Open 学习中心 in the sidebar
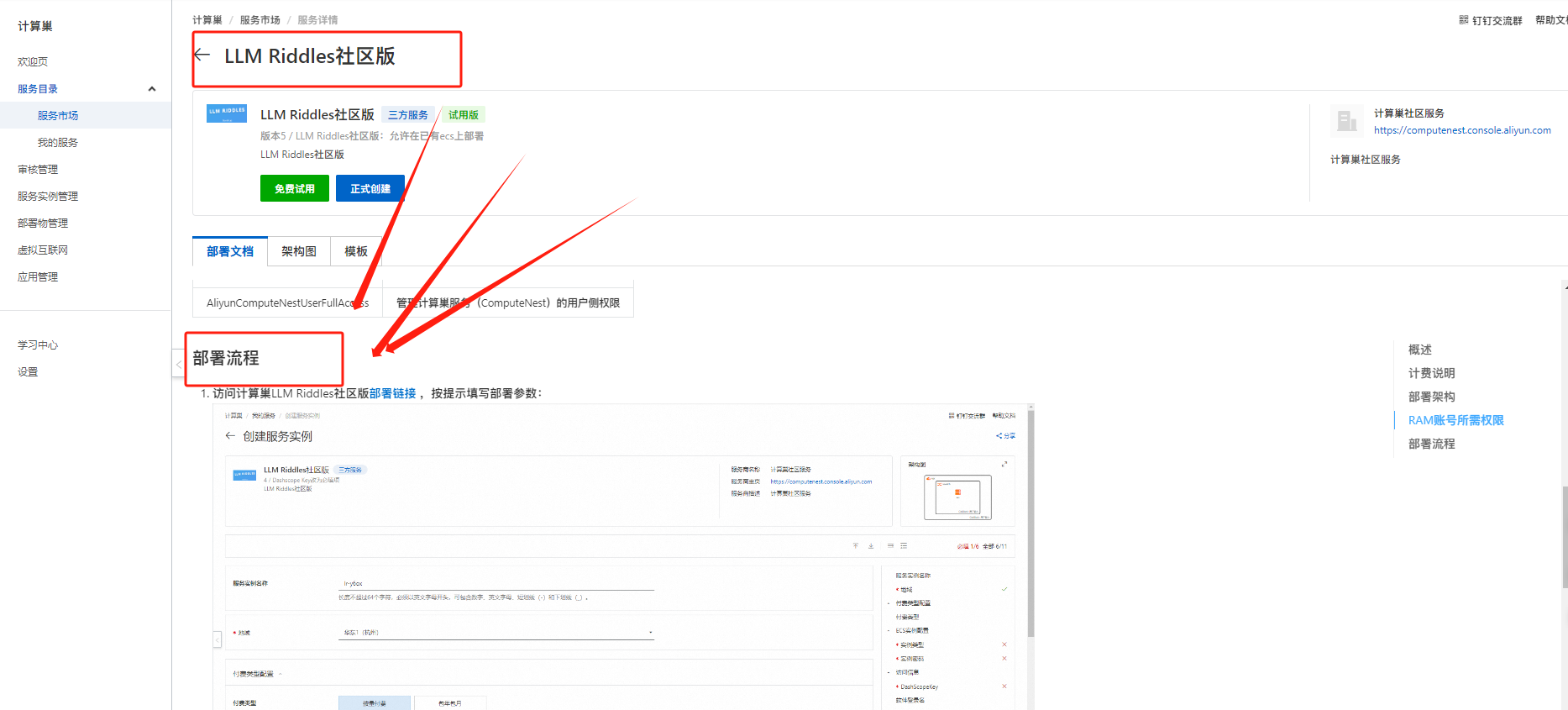Screen dimensions: 1568x710 click(x=38, y=344)
